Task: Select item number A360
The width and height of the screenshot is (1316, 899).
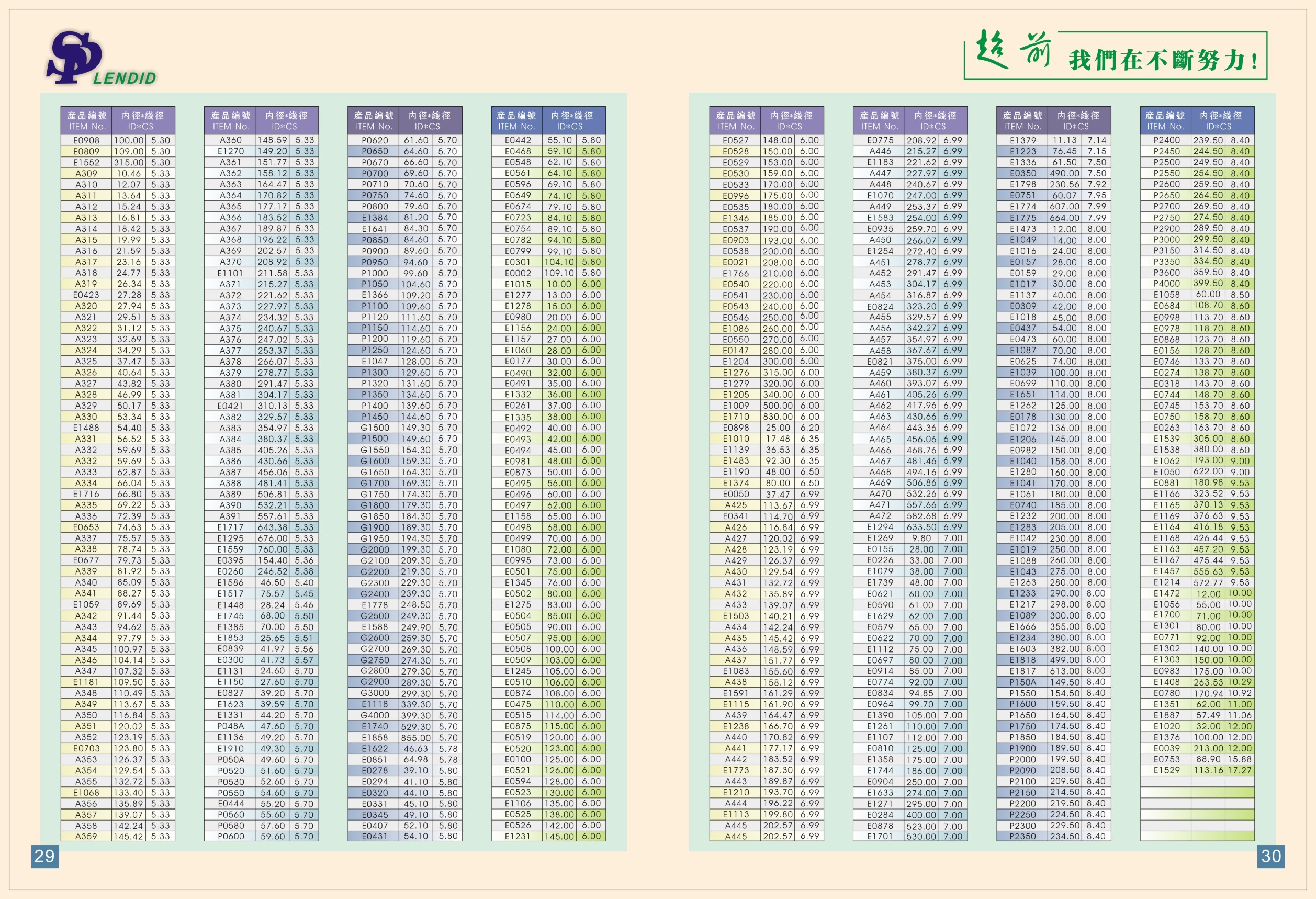Action: click(x=230, y=140)
